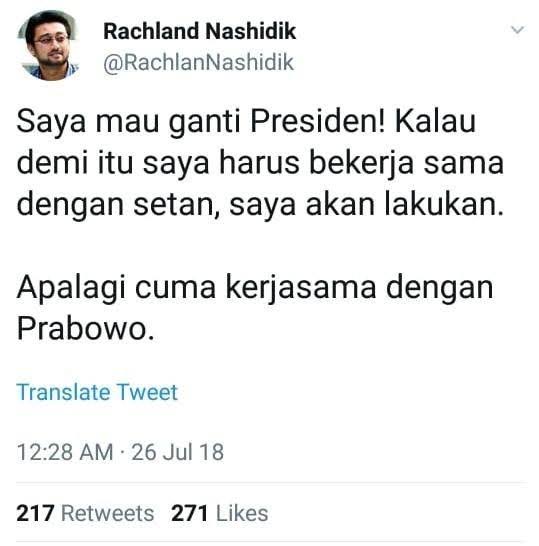Click the word 'Prabowo.' in the tweet

coord(85,329)
